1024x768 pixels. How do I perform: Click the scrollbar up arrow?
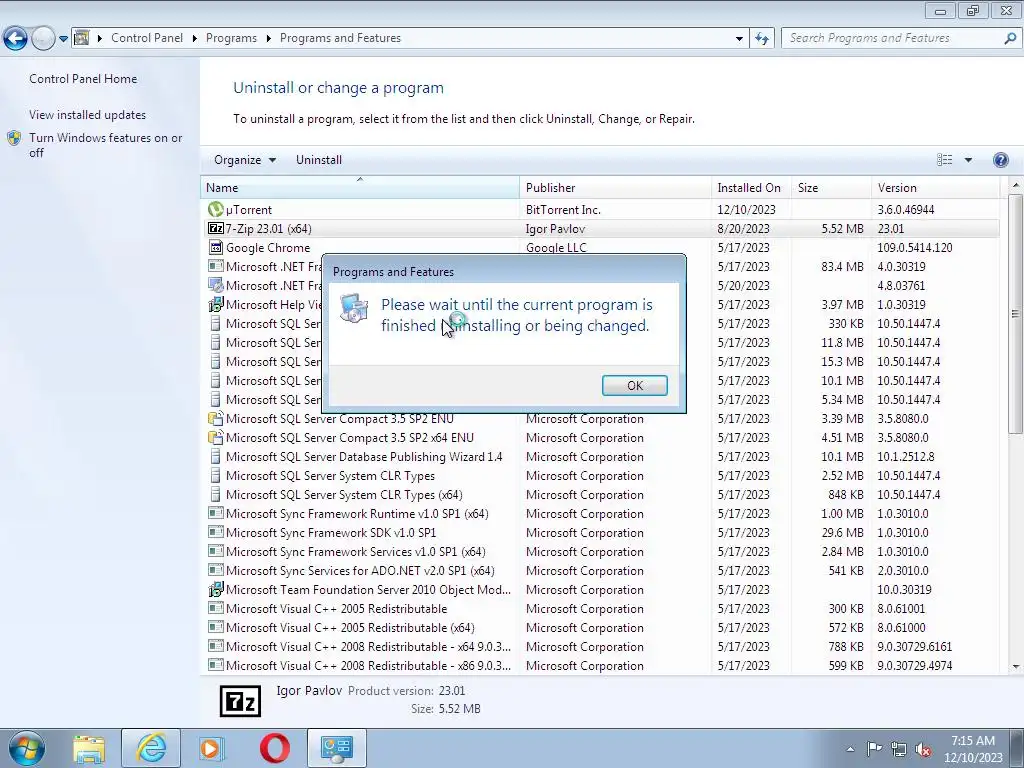[x=1015, y=186]
